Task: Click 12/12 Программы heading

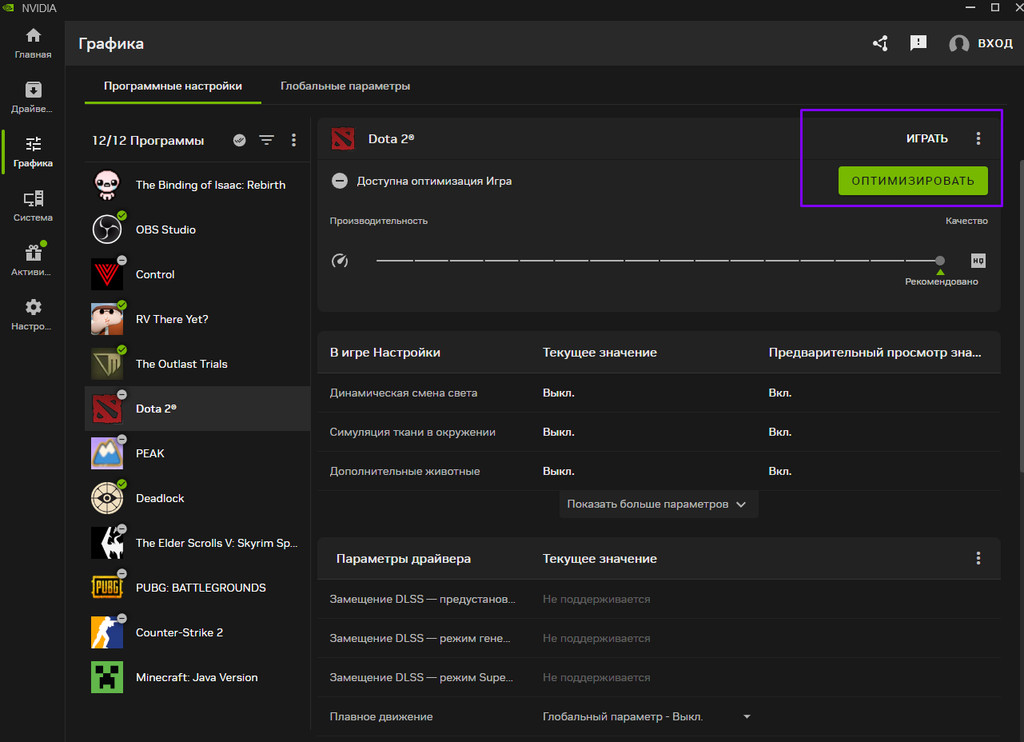Action: (x=148, y=140)
